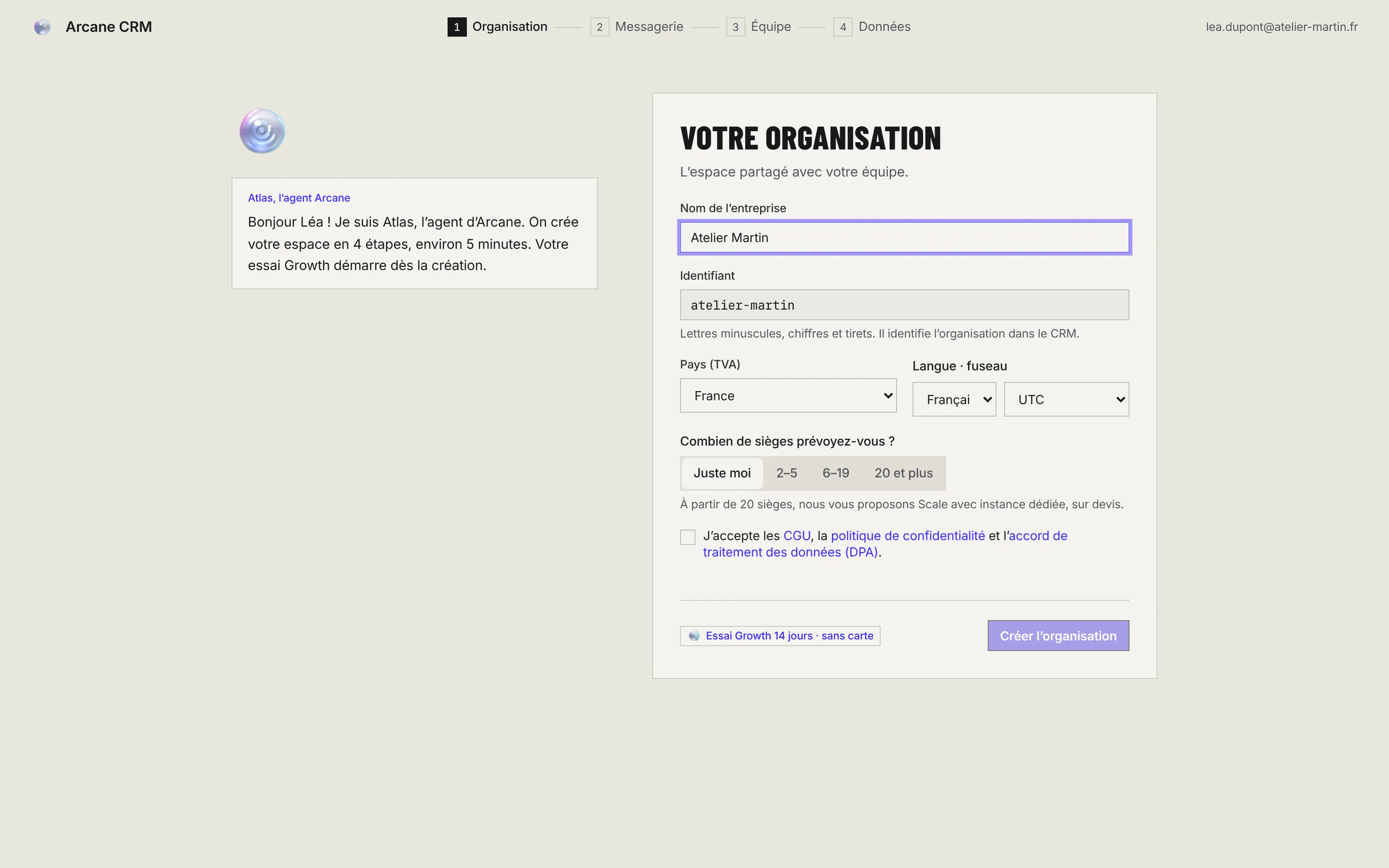Screen dimensions: 1389x868
Task: Click the large Atlas agent avatar orb
Action: point(262,132)
